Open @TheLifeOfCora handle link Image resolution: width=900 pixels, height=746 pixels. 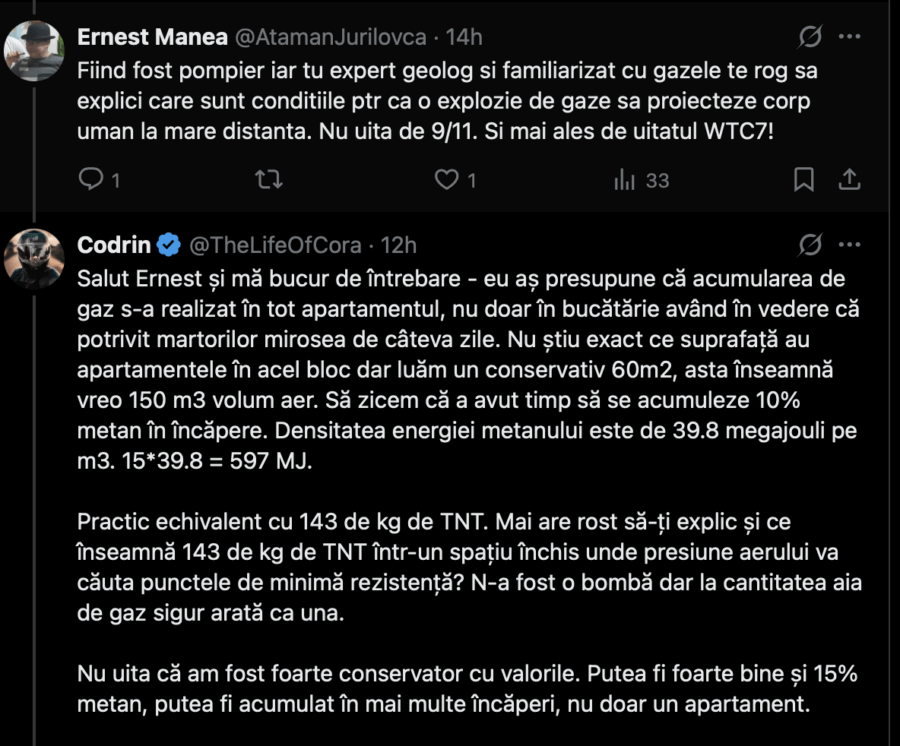(275, 244)
